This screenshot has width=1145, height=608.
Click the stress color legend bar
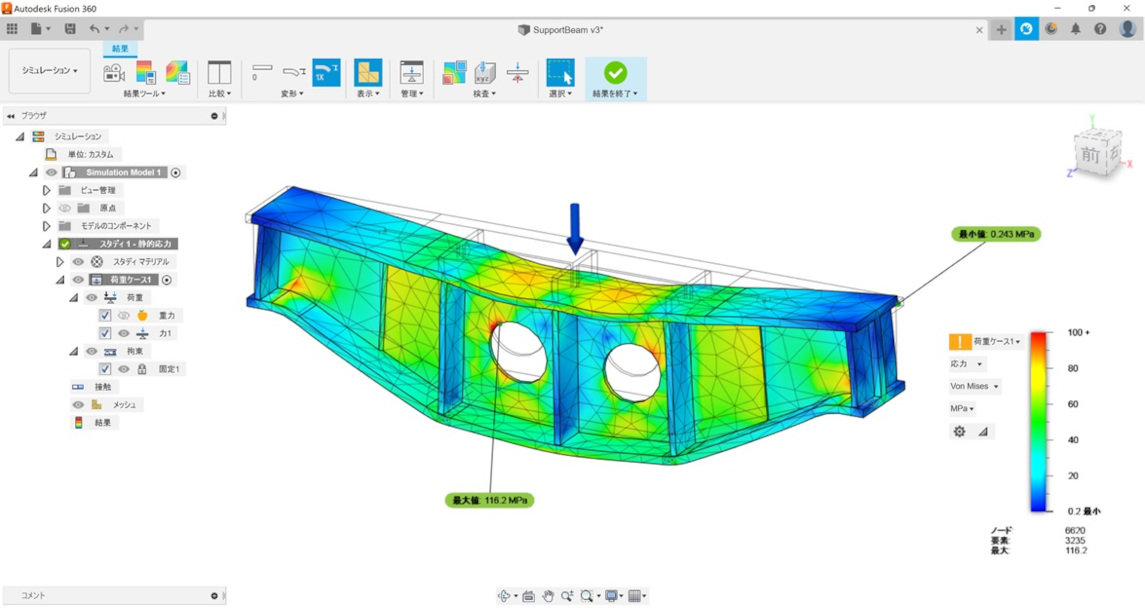(1041, 421)
